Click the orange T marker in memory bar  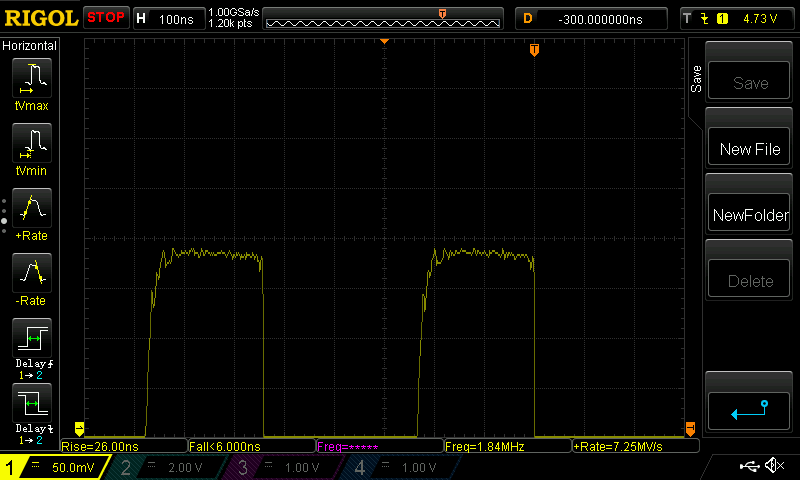442,14
